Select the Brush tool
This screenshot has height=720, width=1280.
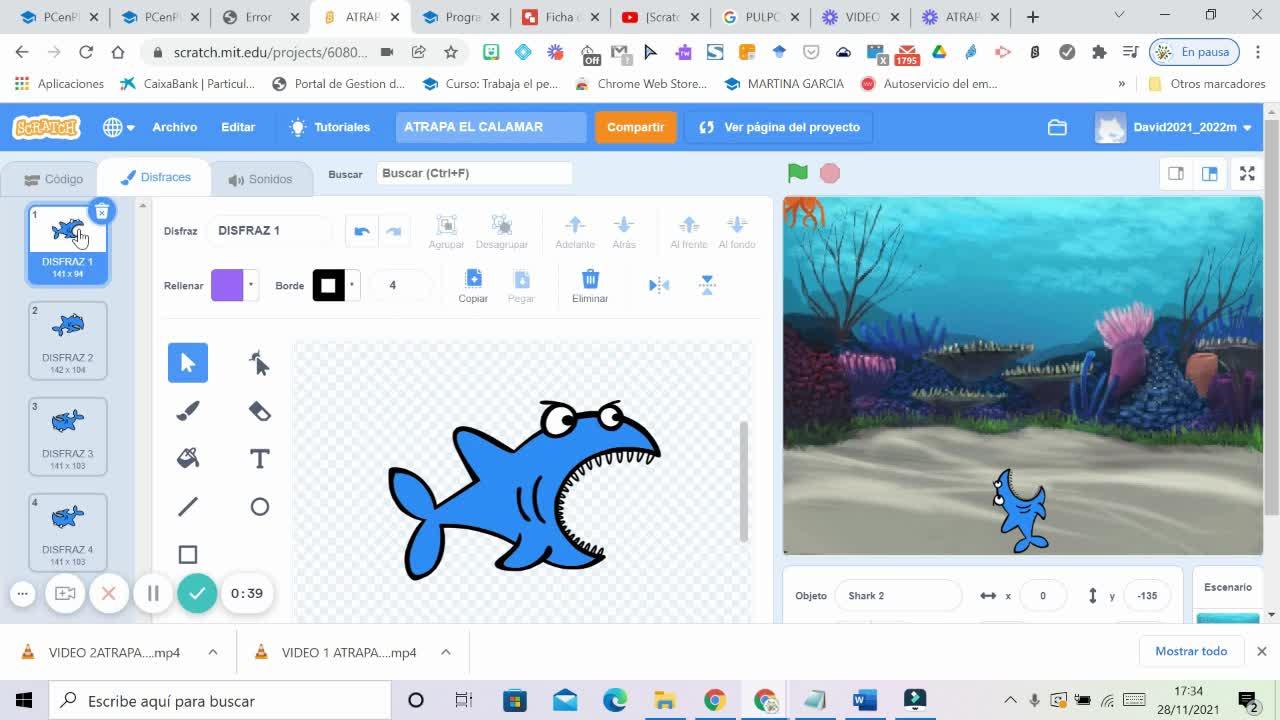pos(188,411)
